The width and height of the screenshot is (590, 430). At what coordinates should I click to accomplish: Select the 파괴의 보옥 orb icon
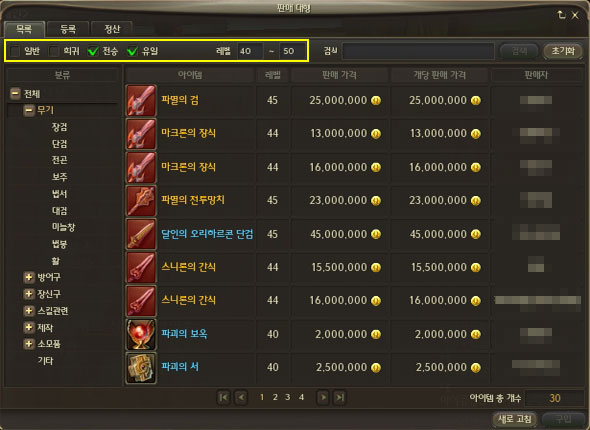click(x=141, y=334)
